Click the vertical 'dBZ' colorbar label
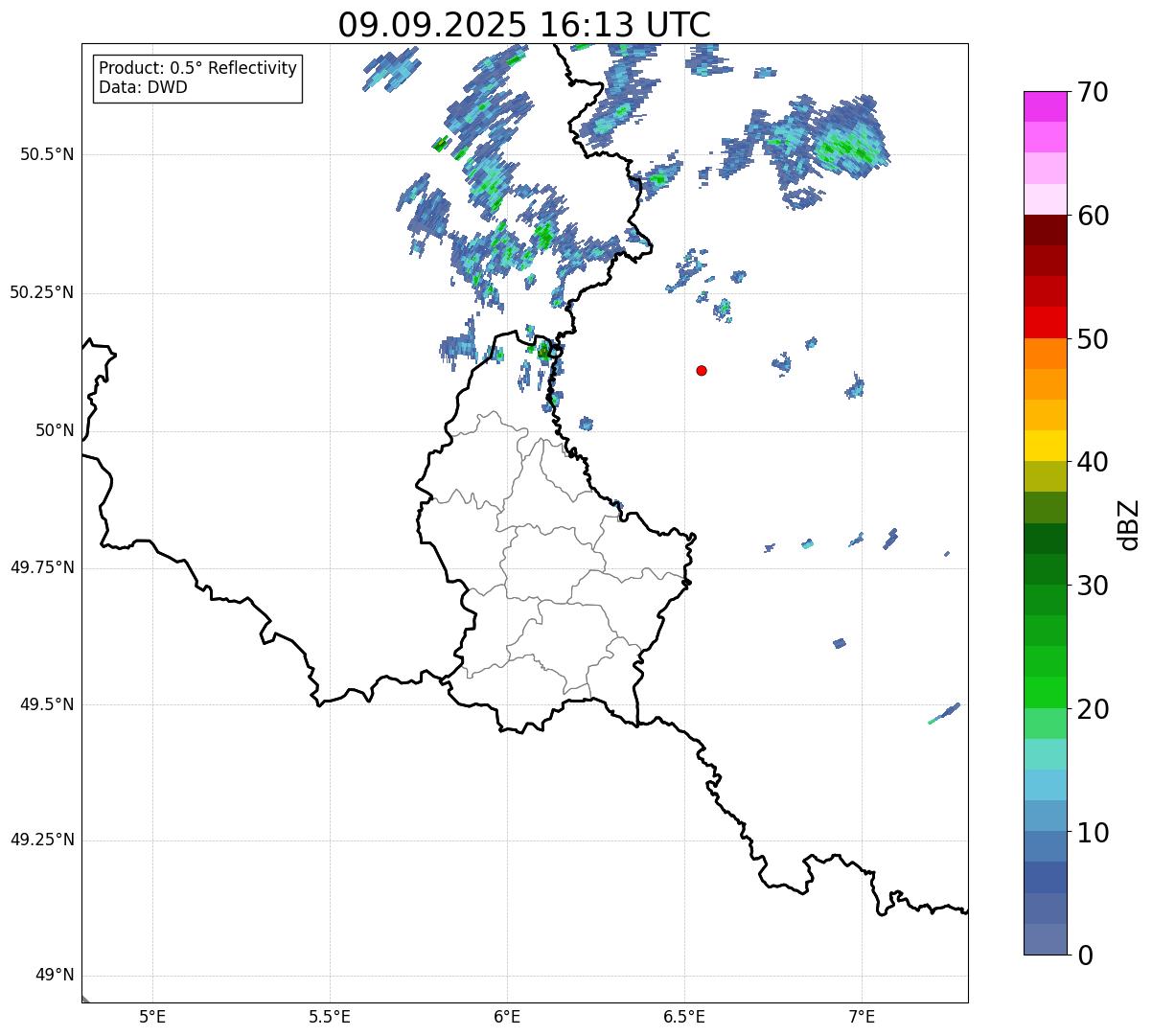The width and height of the screenshot is (1152, 1036). pos(1129,524)
